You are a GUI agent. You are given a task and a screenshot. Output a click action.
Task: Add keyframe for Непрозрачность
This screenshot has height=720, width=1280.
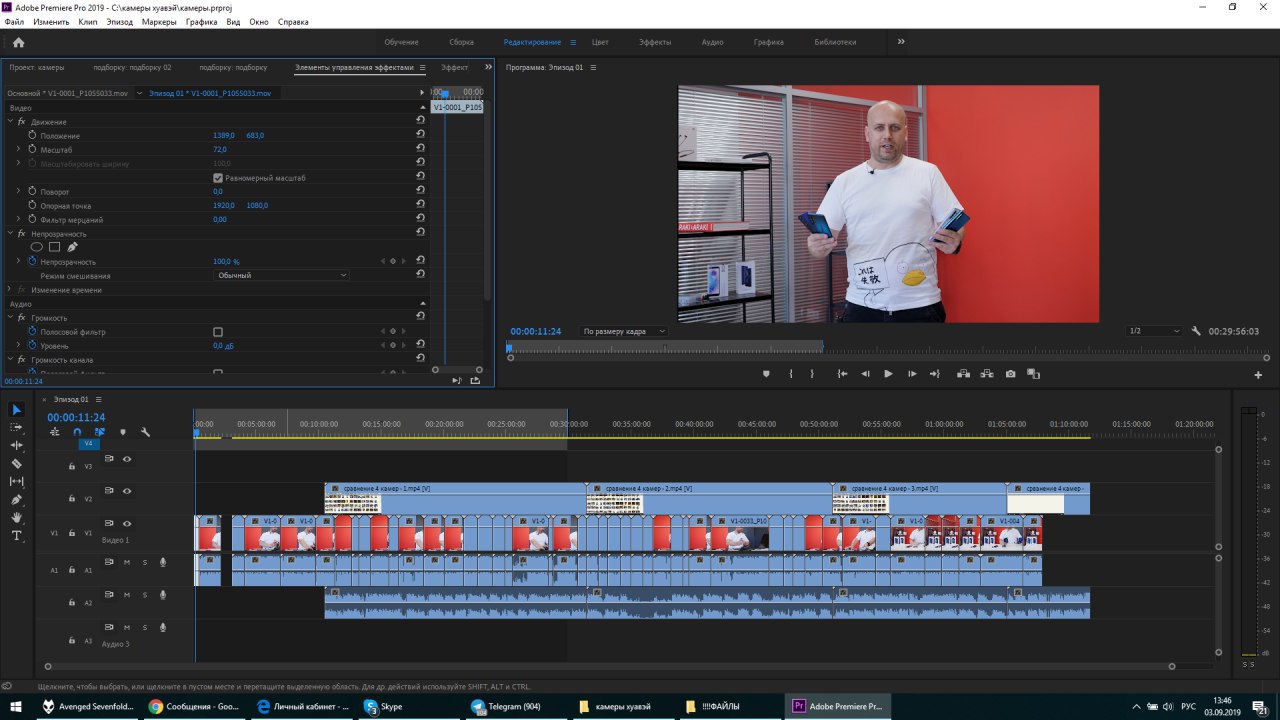coord(392,261)
